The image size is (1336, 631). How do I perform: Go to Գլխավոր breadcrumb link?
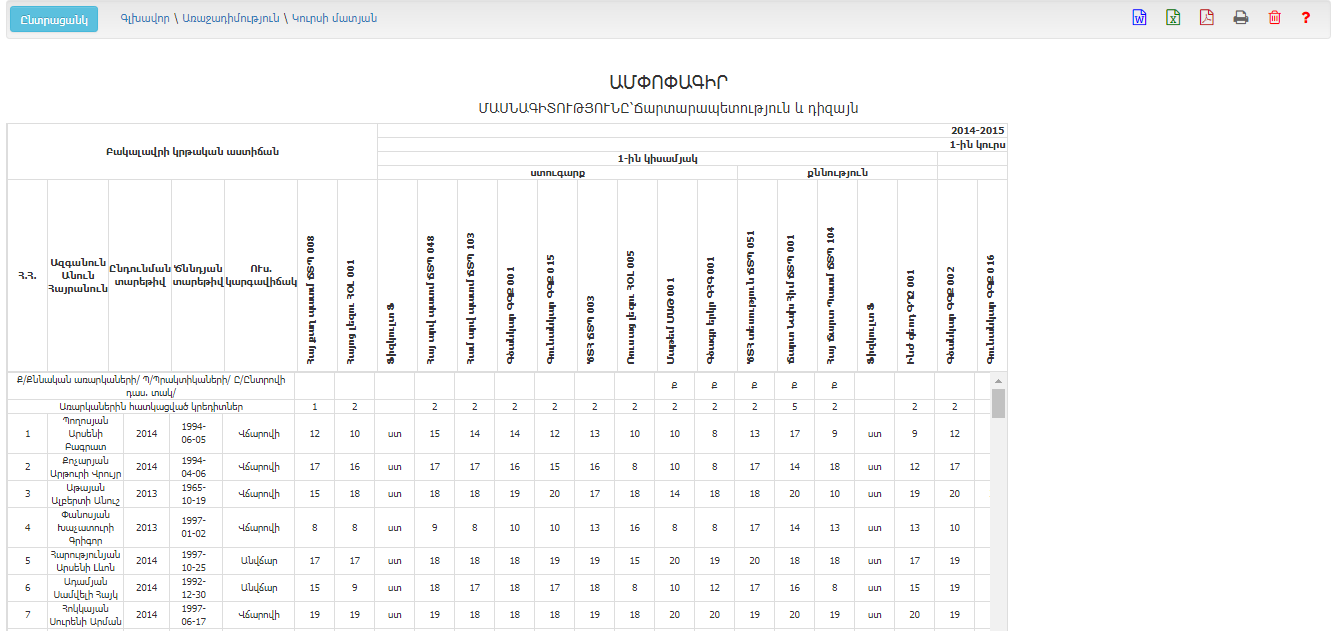(x=142, y=19)
